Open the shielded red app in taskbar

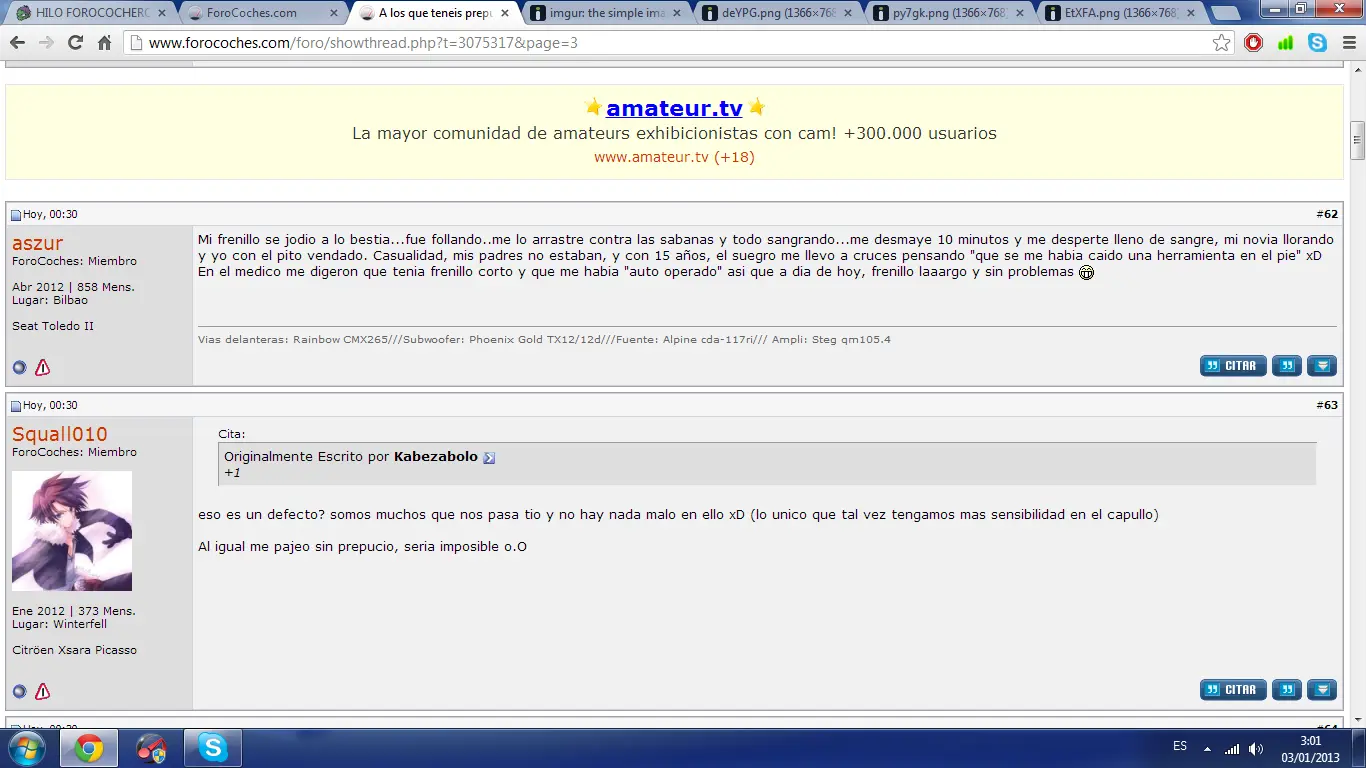pyautogui.click(x=151, y=748)
